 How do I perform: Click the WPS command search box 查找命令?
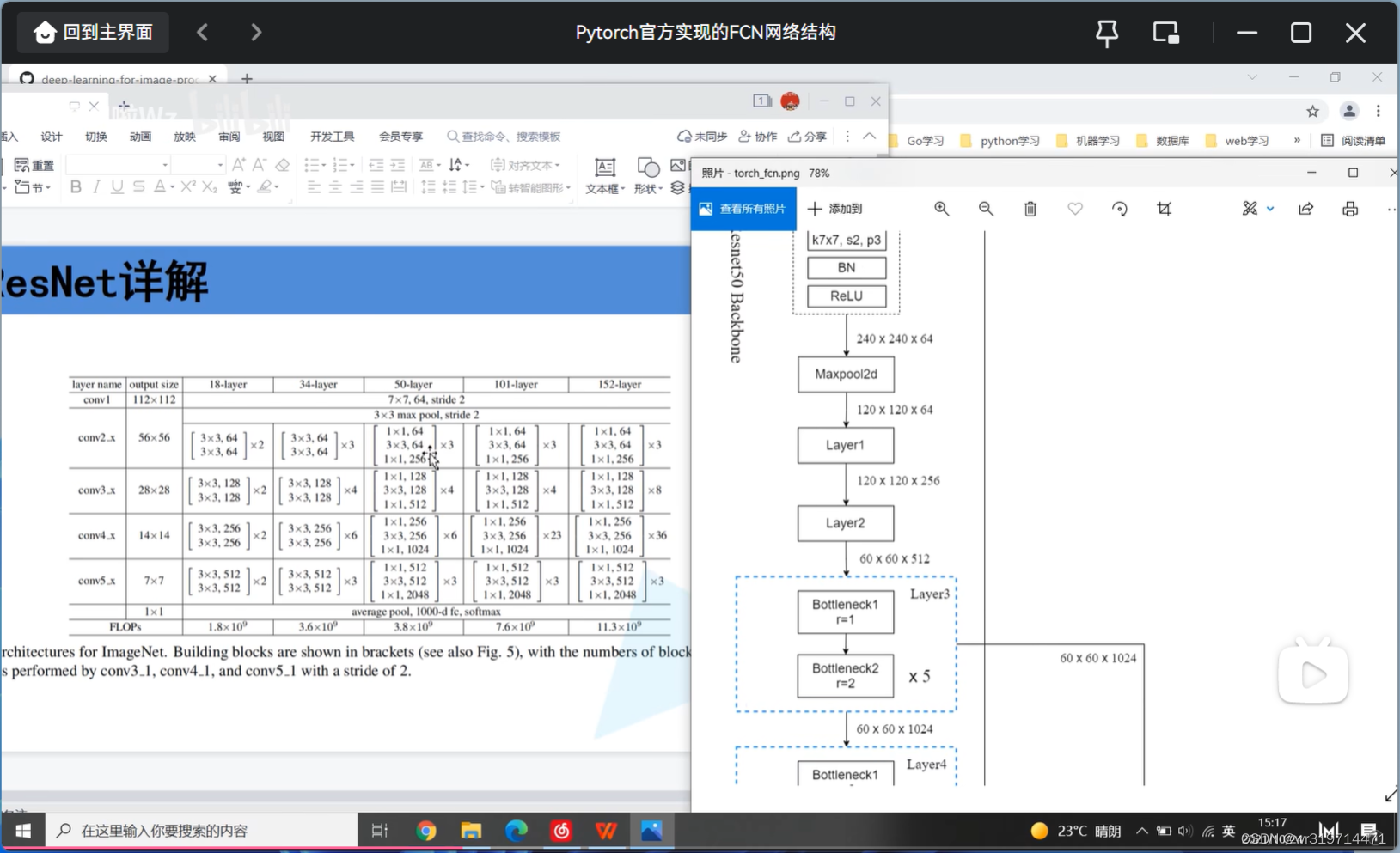pyautogui.click(x=504, y=137)
